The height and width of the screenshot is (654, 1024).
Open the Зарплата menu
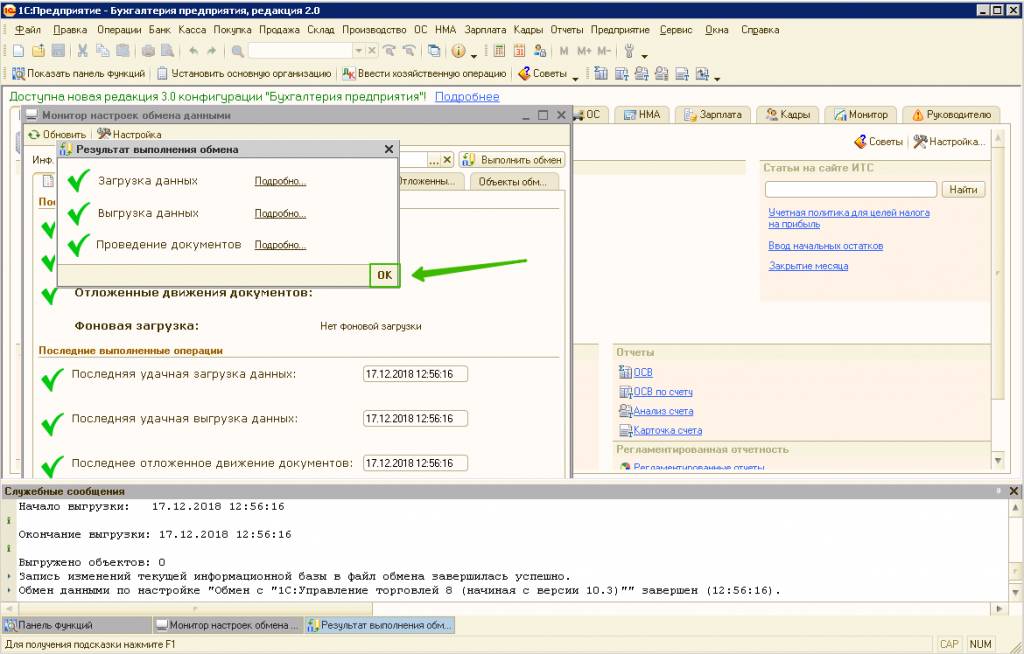click(x=485, y=29)
